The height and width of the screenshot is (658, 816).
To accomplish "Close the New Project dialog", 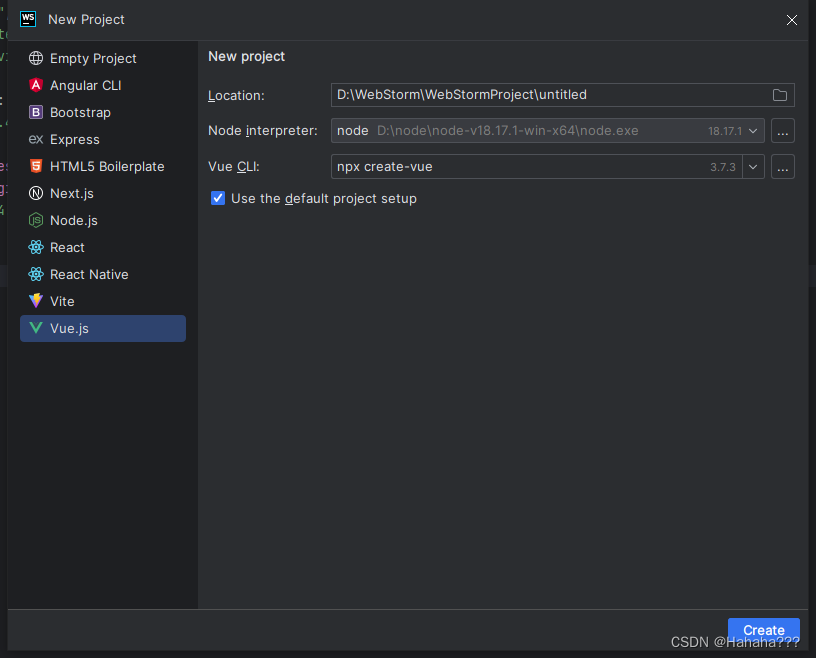I will pyautogui.click(x=792, y=20).
